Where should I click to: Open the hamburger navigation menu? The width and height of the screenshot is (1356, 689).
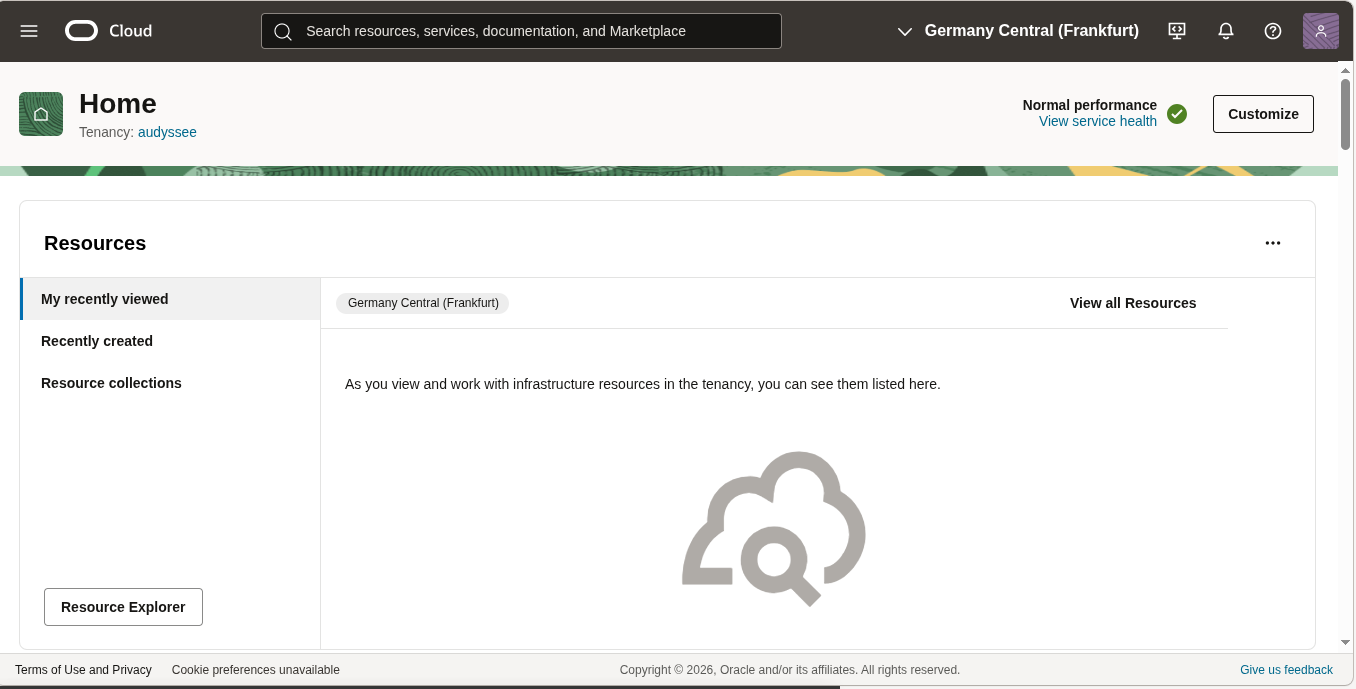pos(29,31)
